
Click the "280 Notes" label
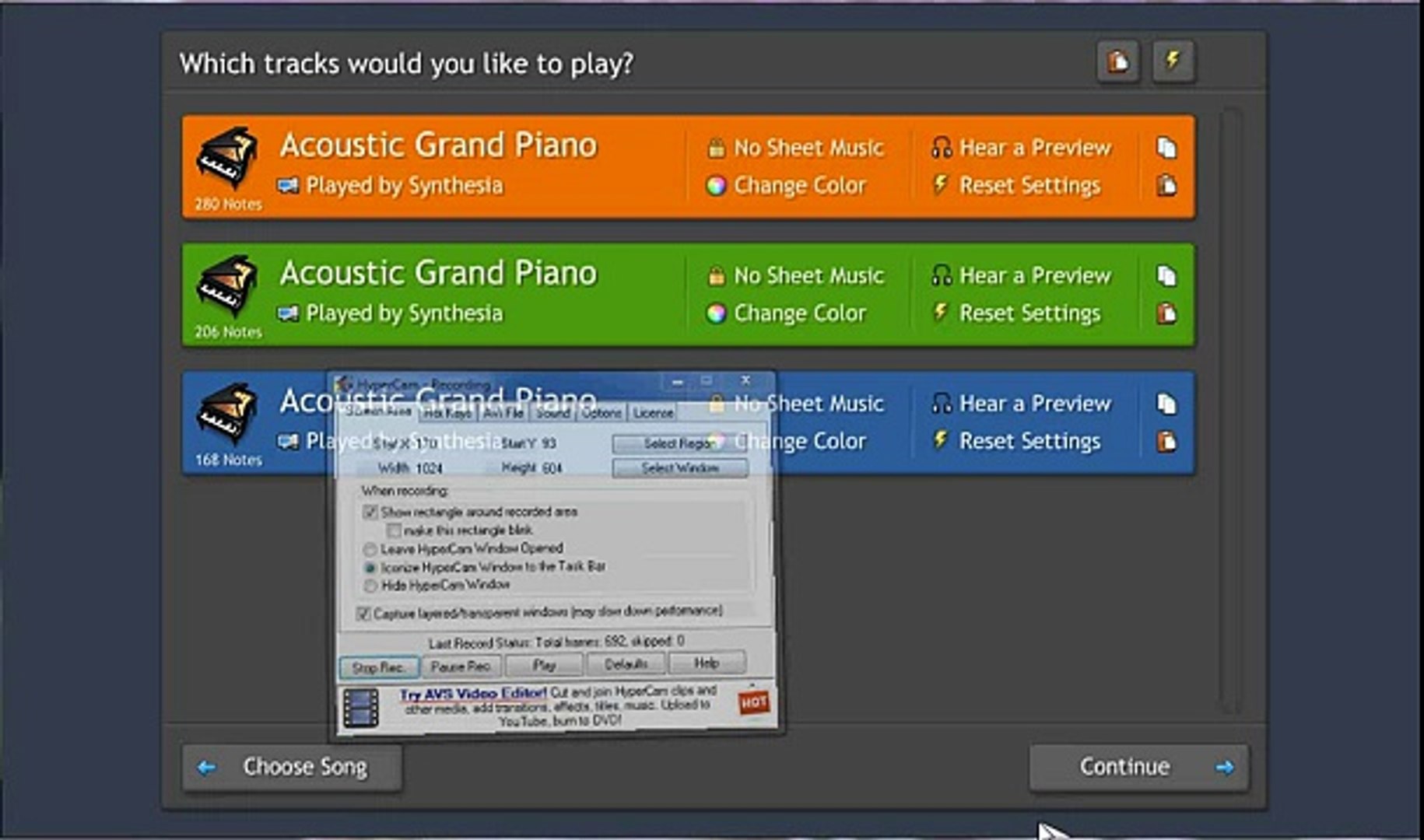[x=228, y=205]
